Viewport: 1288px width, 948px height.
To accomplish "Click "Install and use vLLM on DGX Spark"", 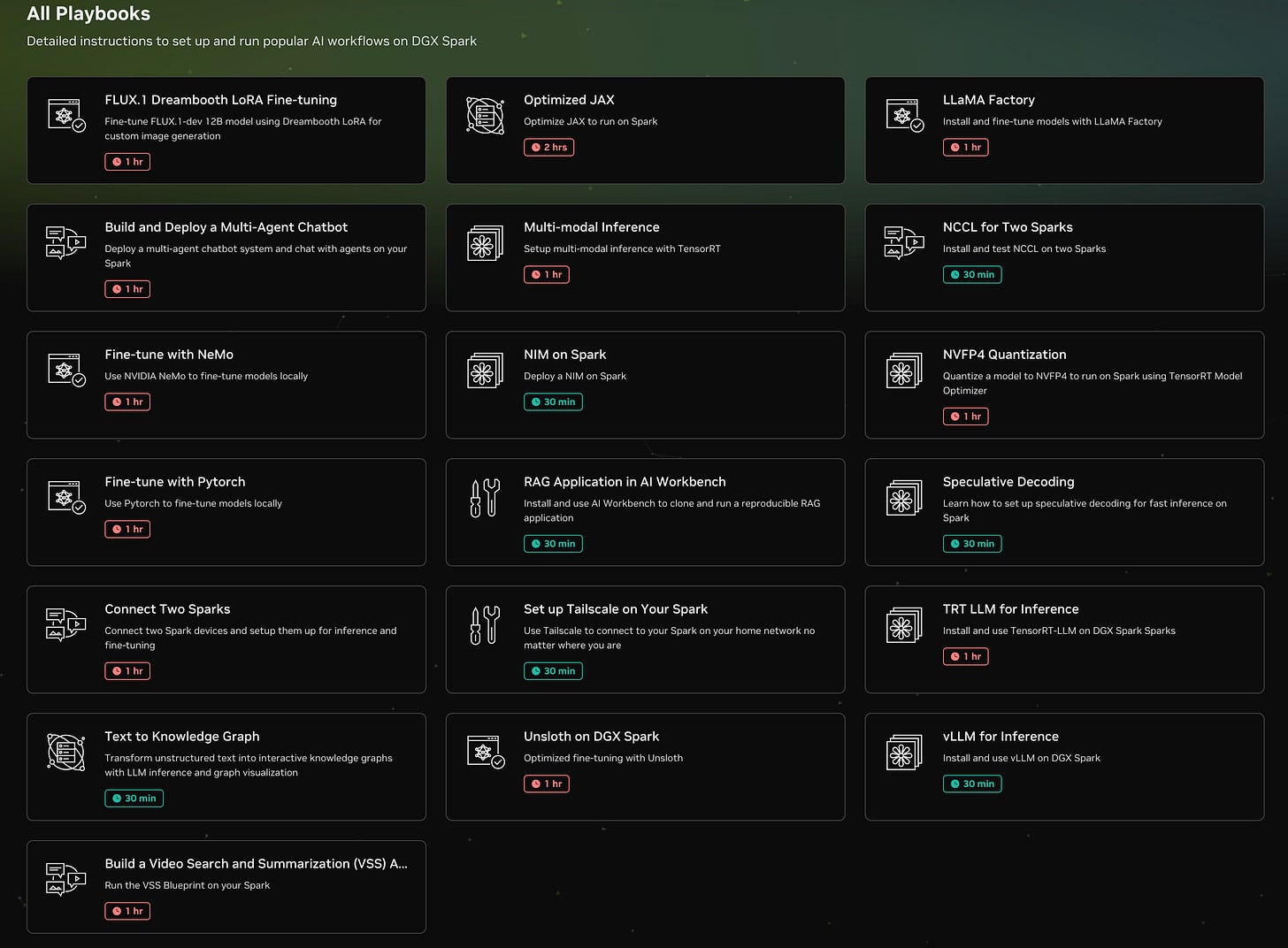I will pyautogui.click(x=1022, y=758).
